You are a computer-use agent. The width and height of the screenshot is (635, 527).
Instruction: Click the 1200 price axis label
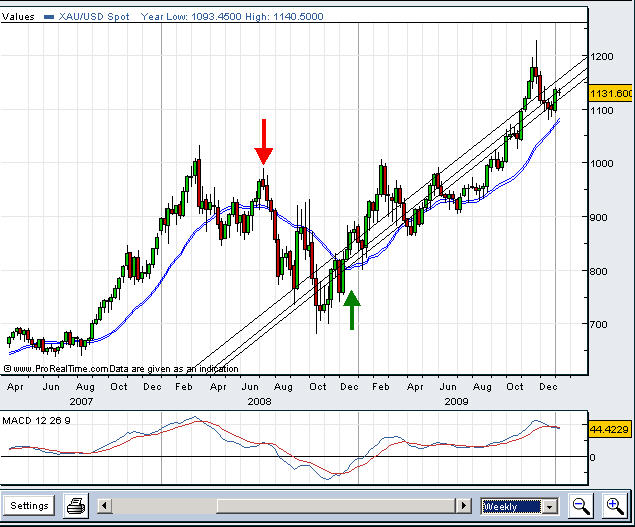602,56
